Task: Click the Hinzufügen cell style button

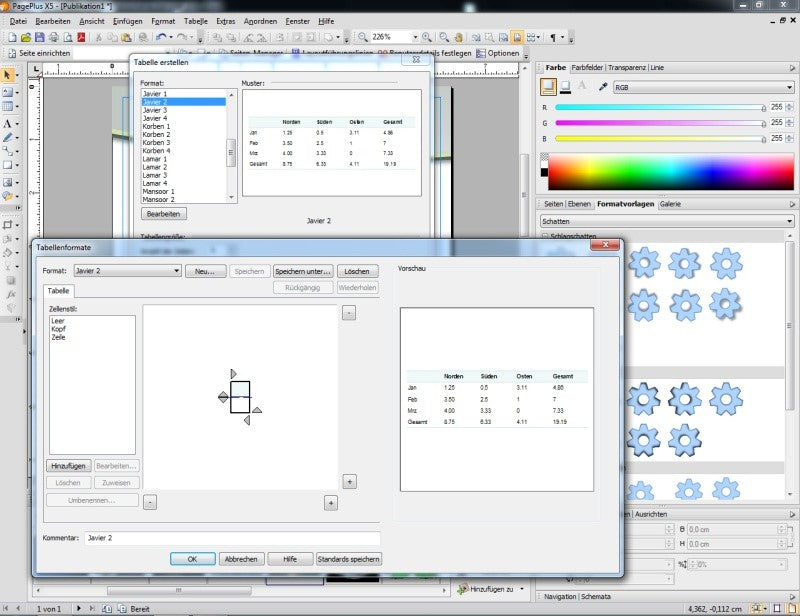Action: [68, 466]
